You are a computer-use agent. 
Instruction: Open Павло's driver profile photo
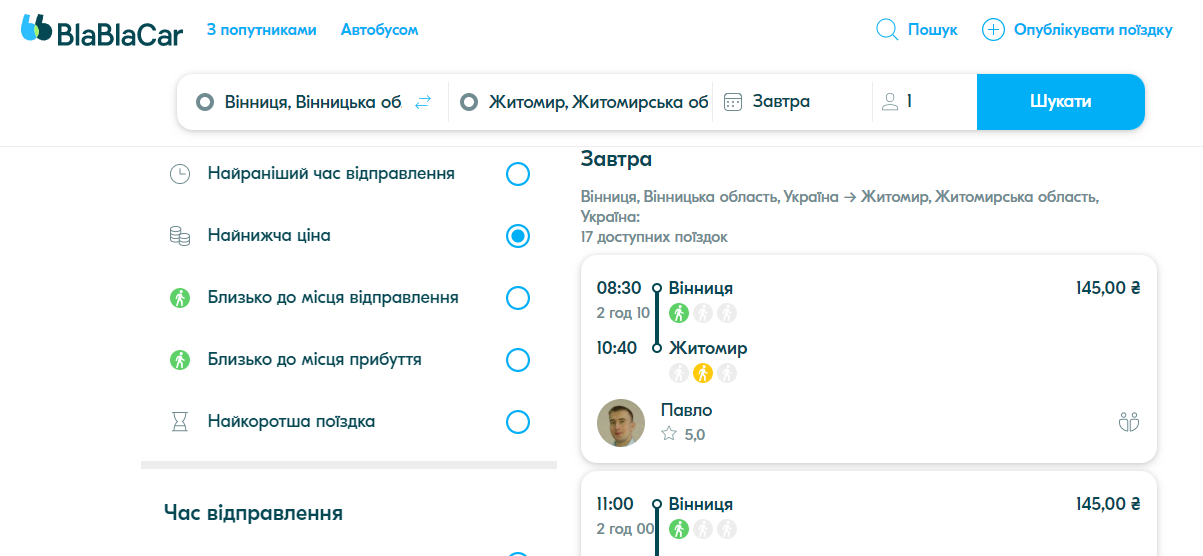[621, 423]
